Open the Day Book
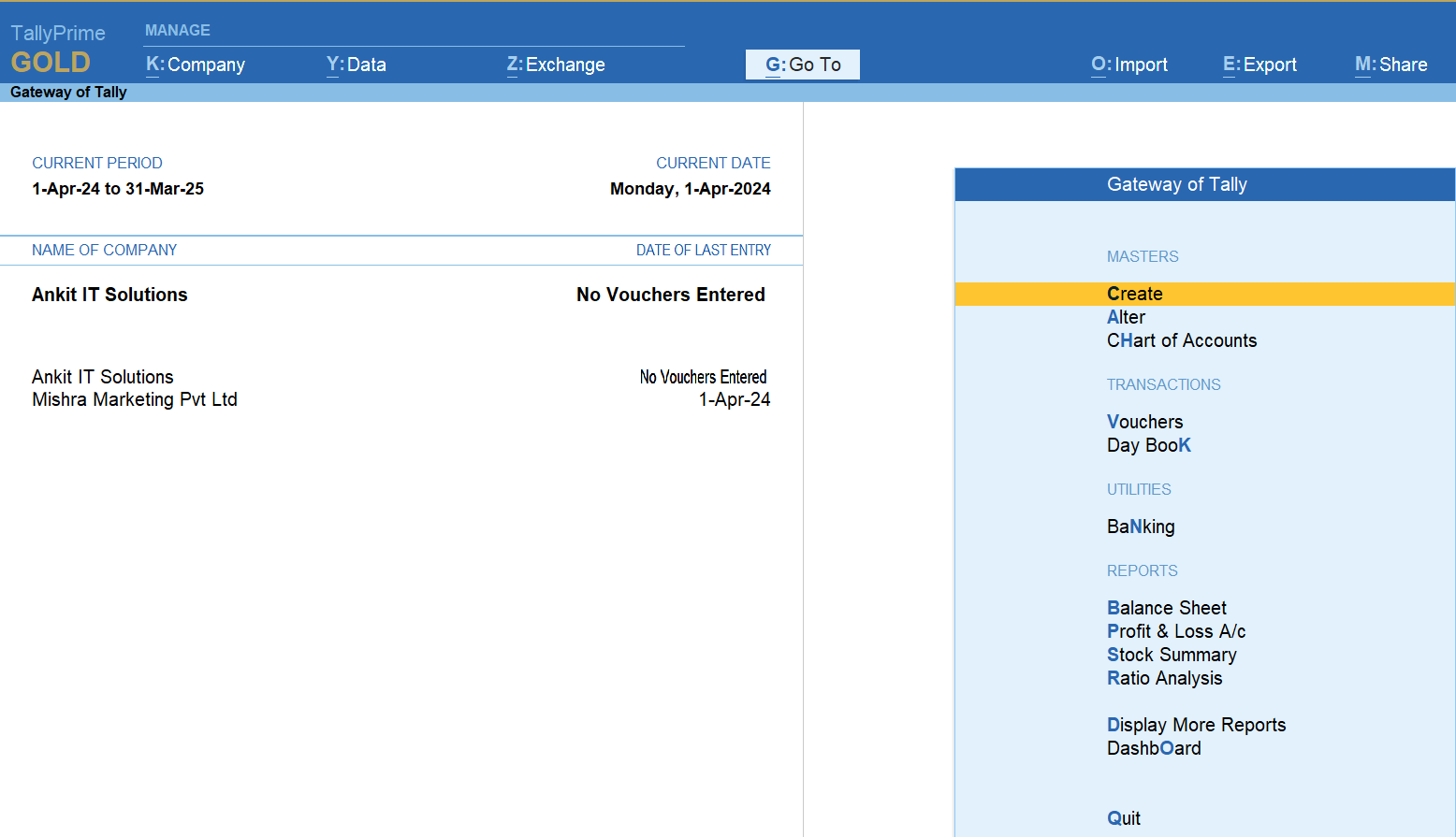Screen dimensions: 1456x837 pyautogui.click(x=1149, y=445)
